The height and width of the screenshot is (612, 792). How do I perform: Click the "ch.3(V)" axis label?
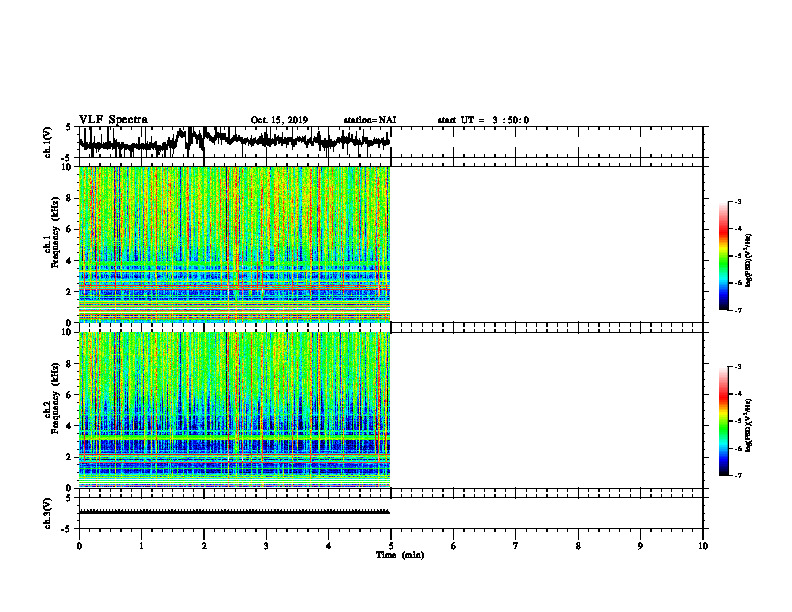click(48, 513)
